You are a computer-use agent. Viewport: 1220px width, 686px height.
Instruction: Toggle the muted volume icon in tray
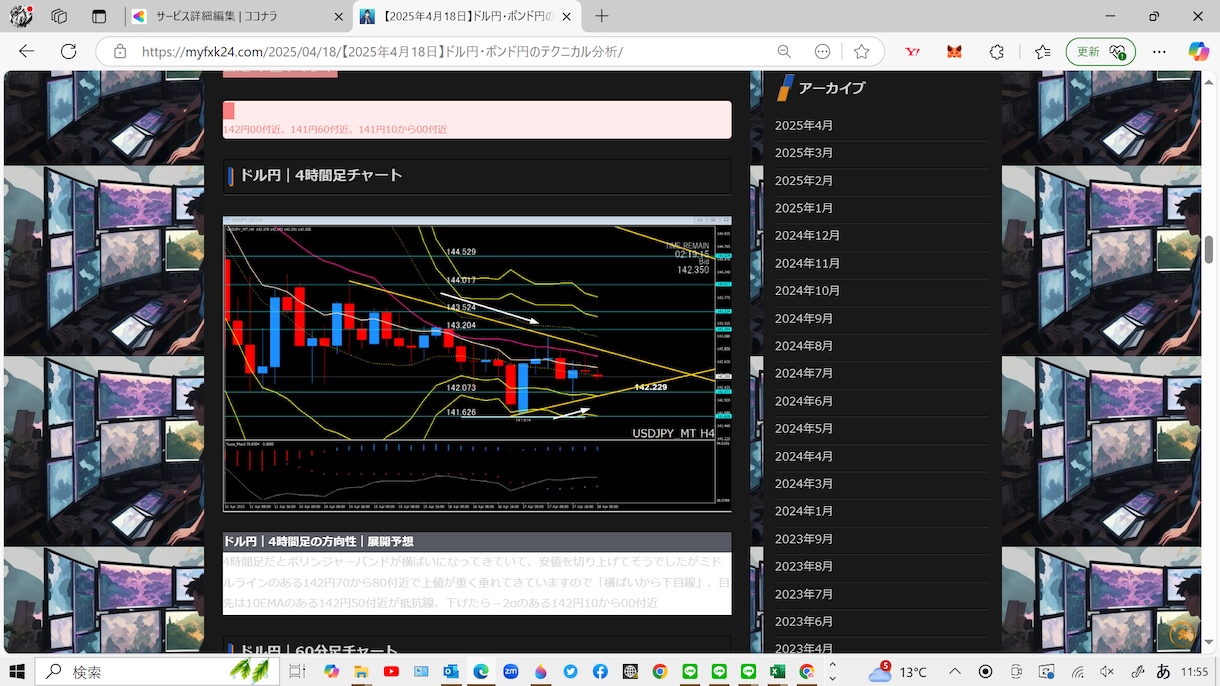coord(1106,671)
